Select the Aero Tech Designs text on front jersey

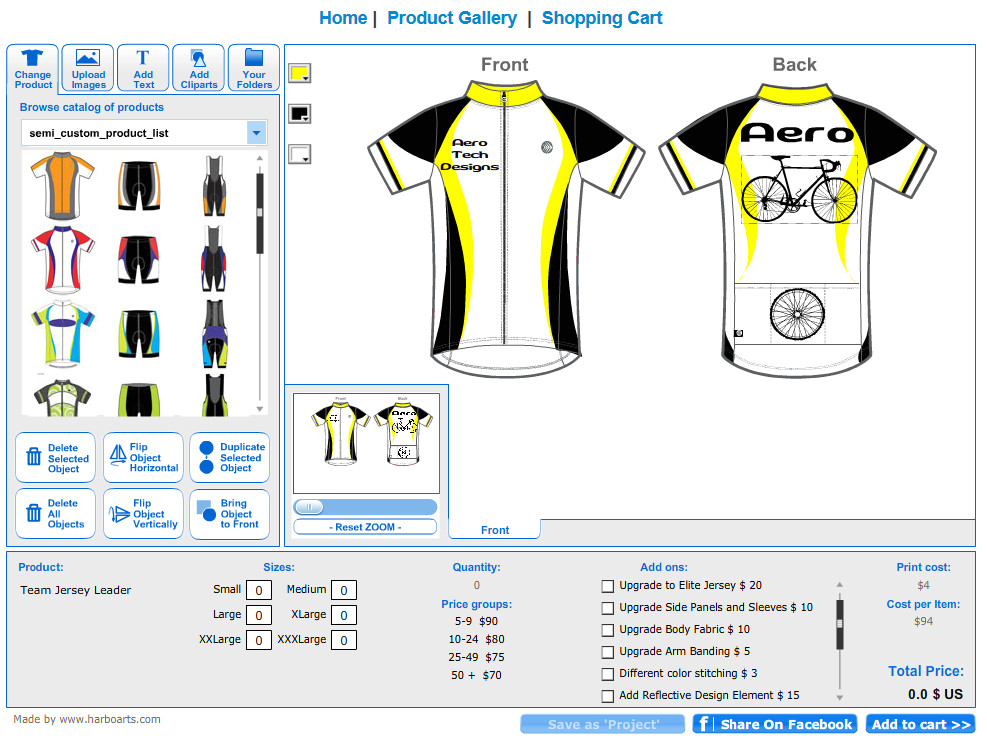click(470, 155)
